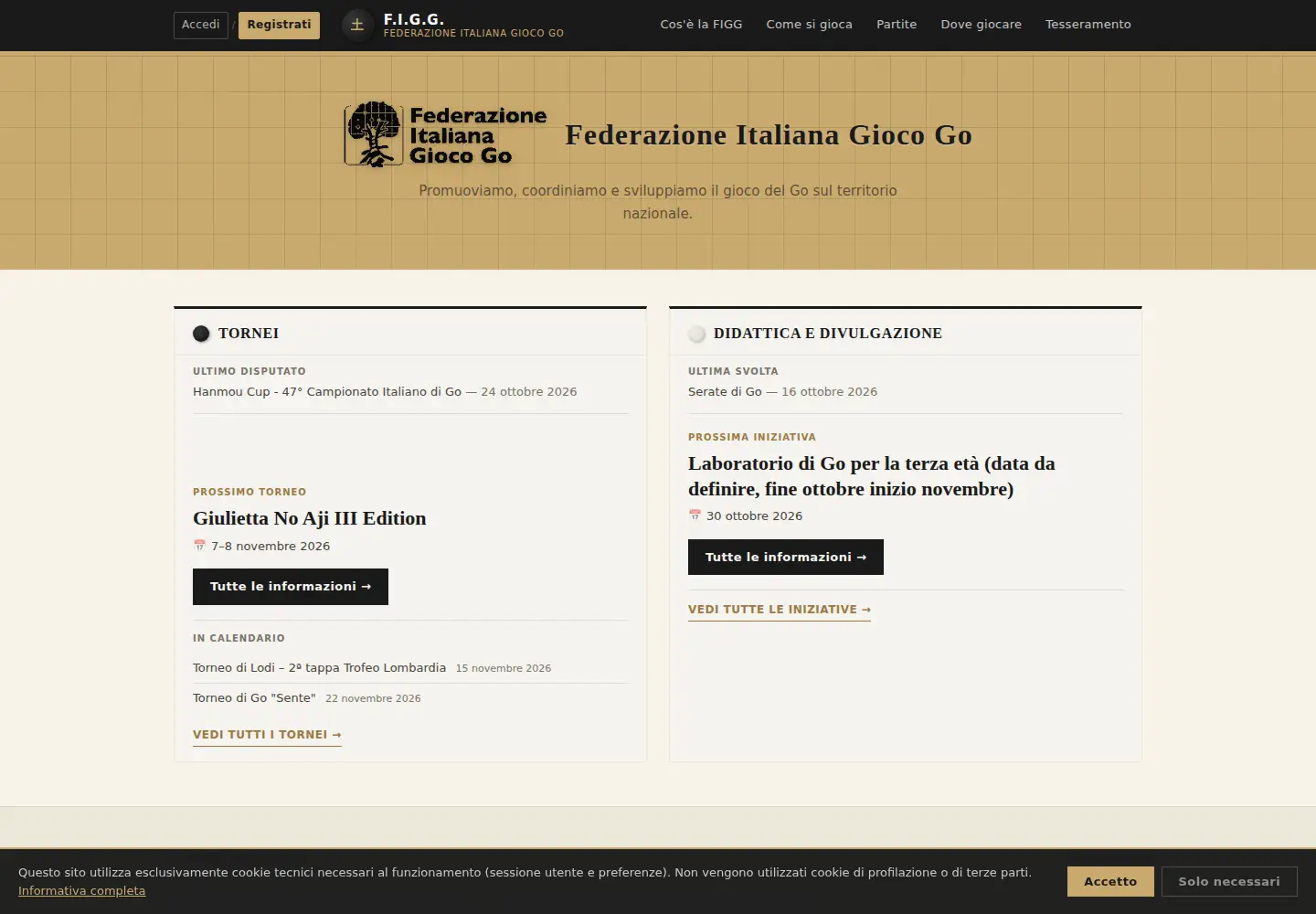The image size is (1316, 914).
Task: Click calendar icon next to 30 ottobre 2026
Action: (x=695, y=515)
